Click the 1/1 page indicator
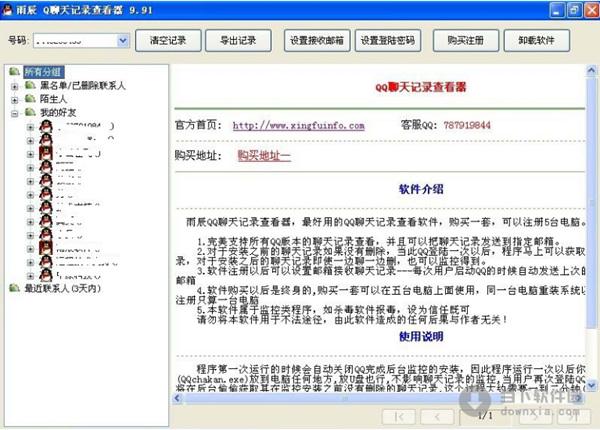 tap(485, 415)
